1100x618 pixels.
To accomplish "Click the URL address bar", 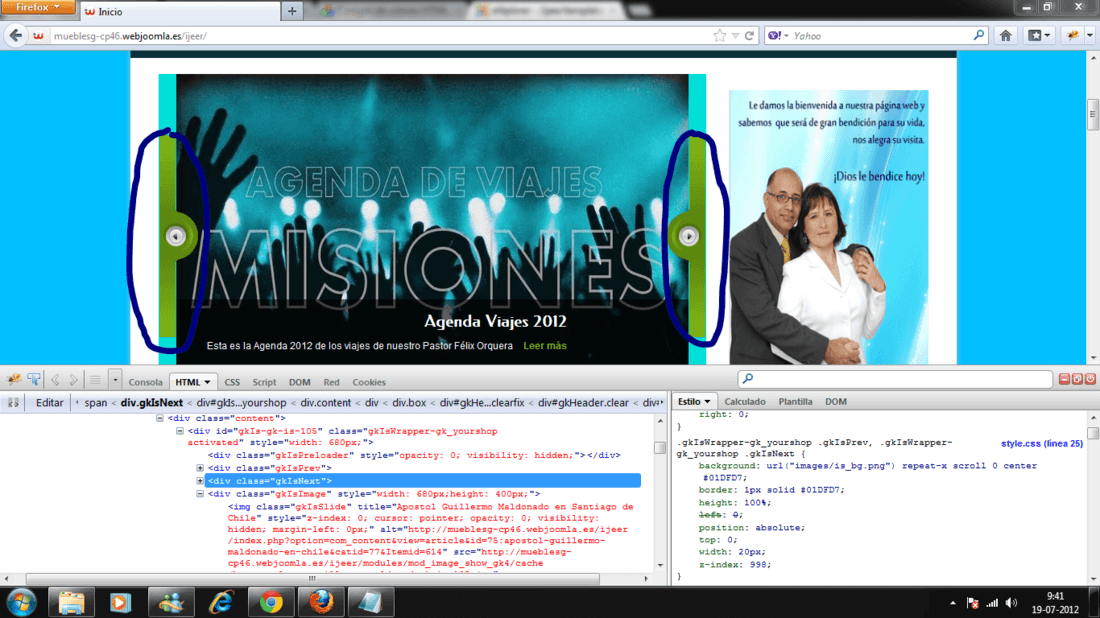I will coord(379,36).
